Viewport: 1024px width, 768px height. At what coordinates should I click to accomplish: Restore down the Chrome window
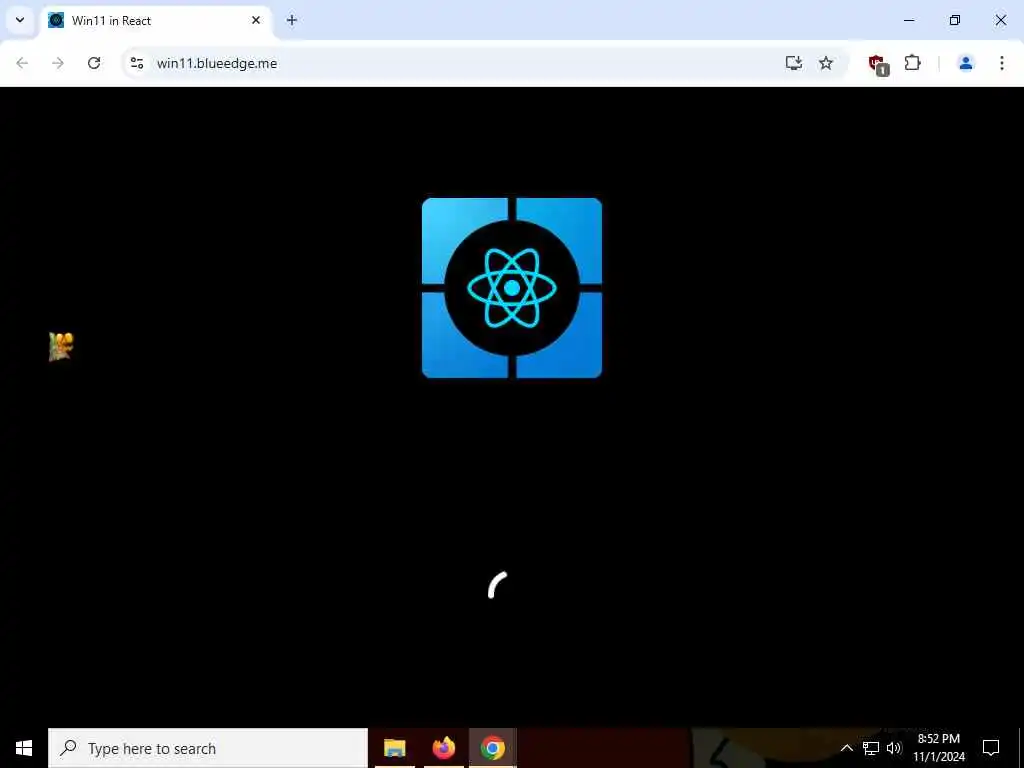coord(955,20)
